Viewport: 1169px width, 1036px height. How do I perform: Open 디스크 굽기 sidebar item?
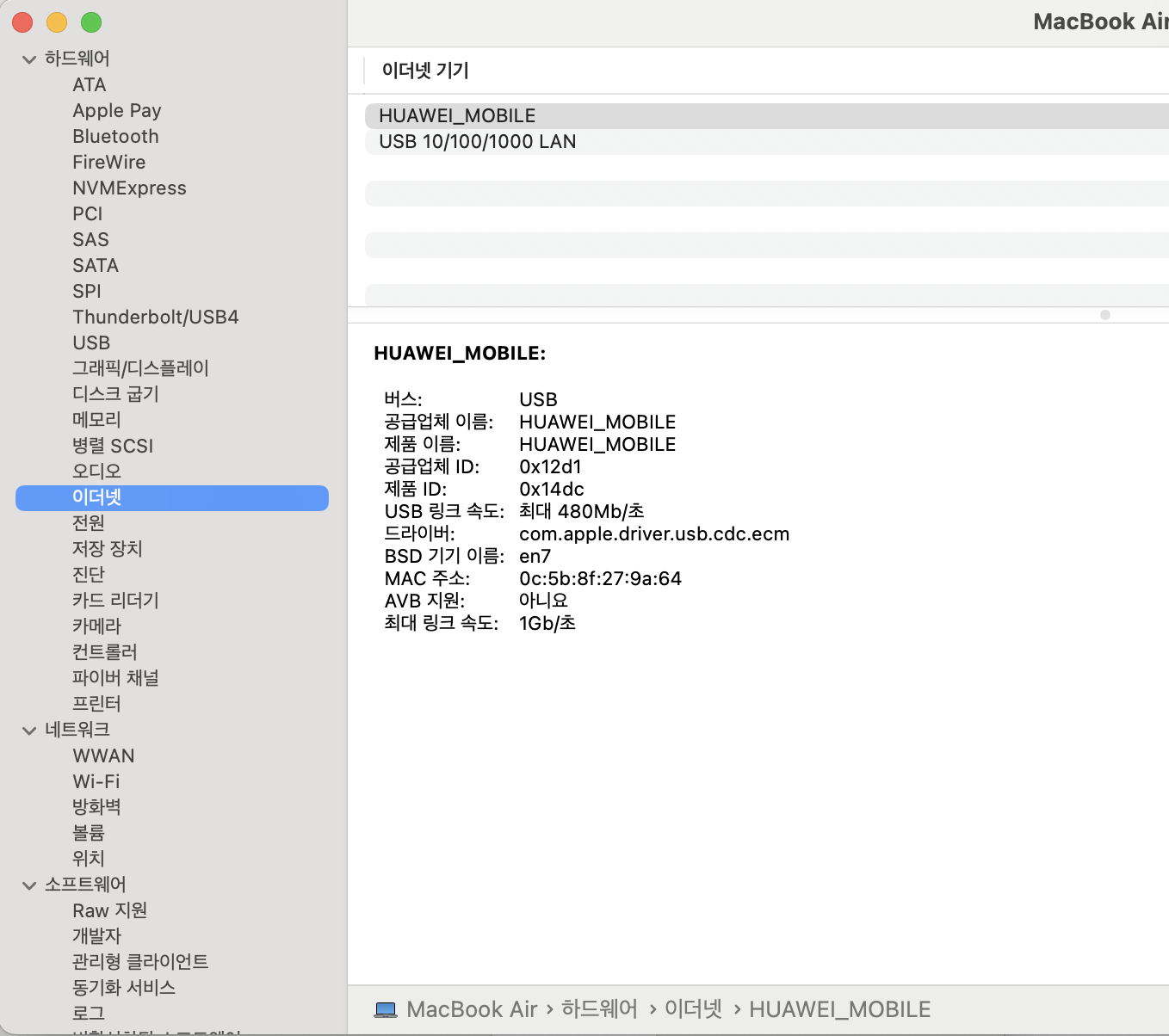click(x=115, y=394)
